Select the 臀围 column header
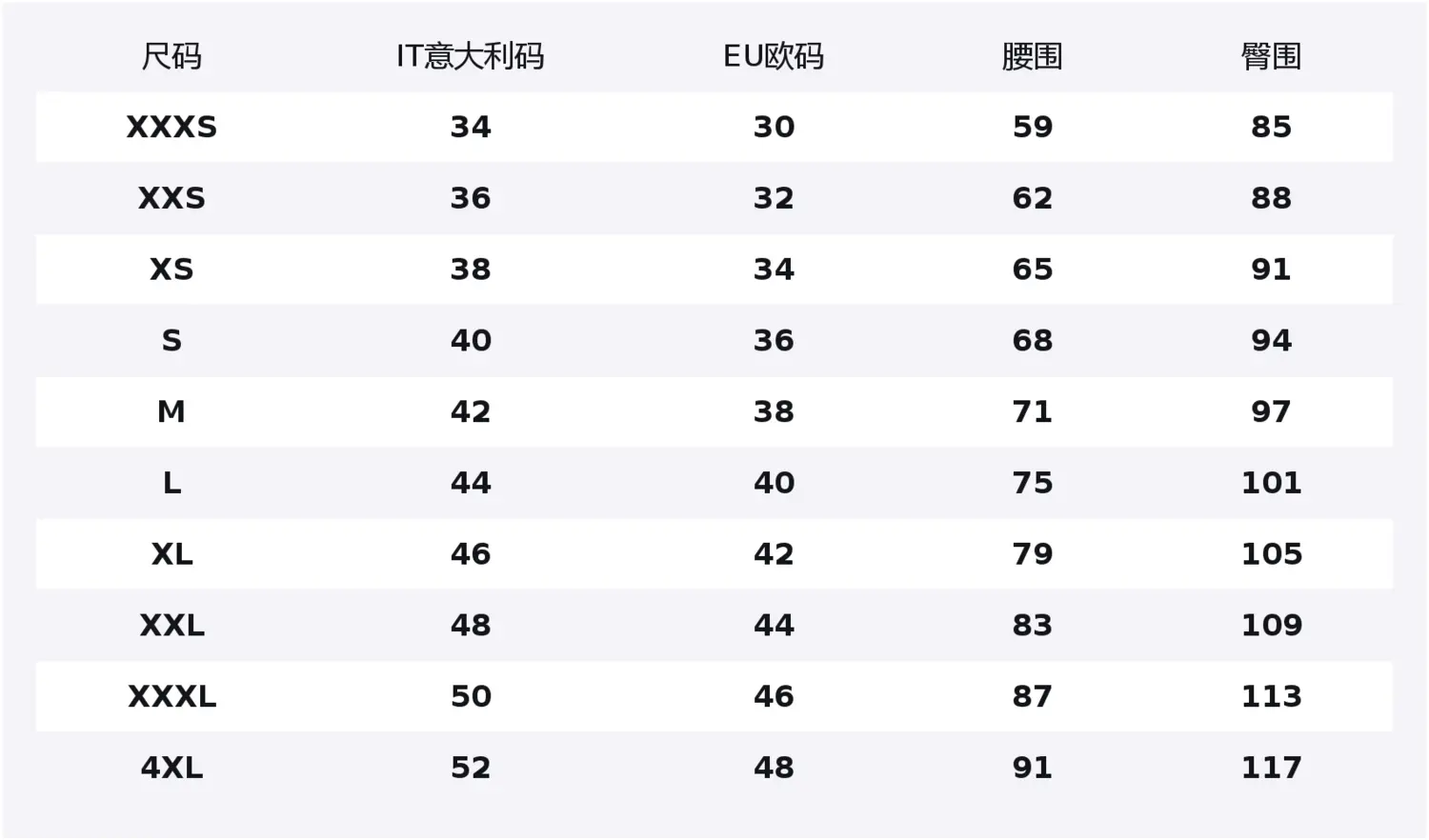The image size is (1429, 840). [x=1271, y=57]
